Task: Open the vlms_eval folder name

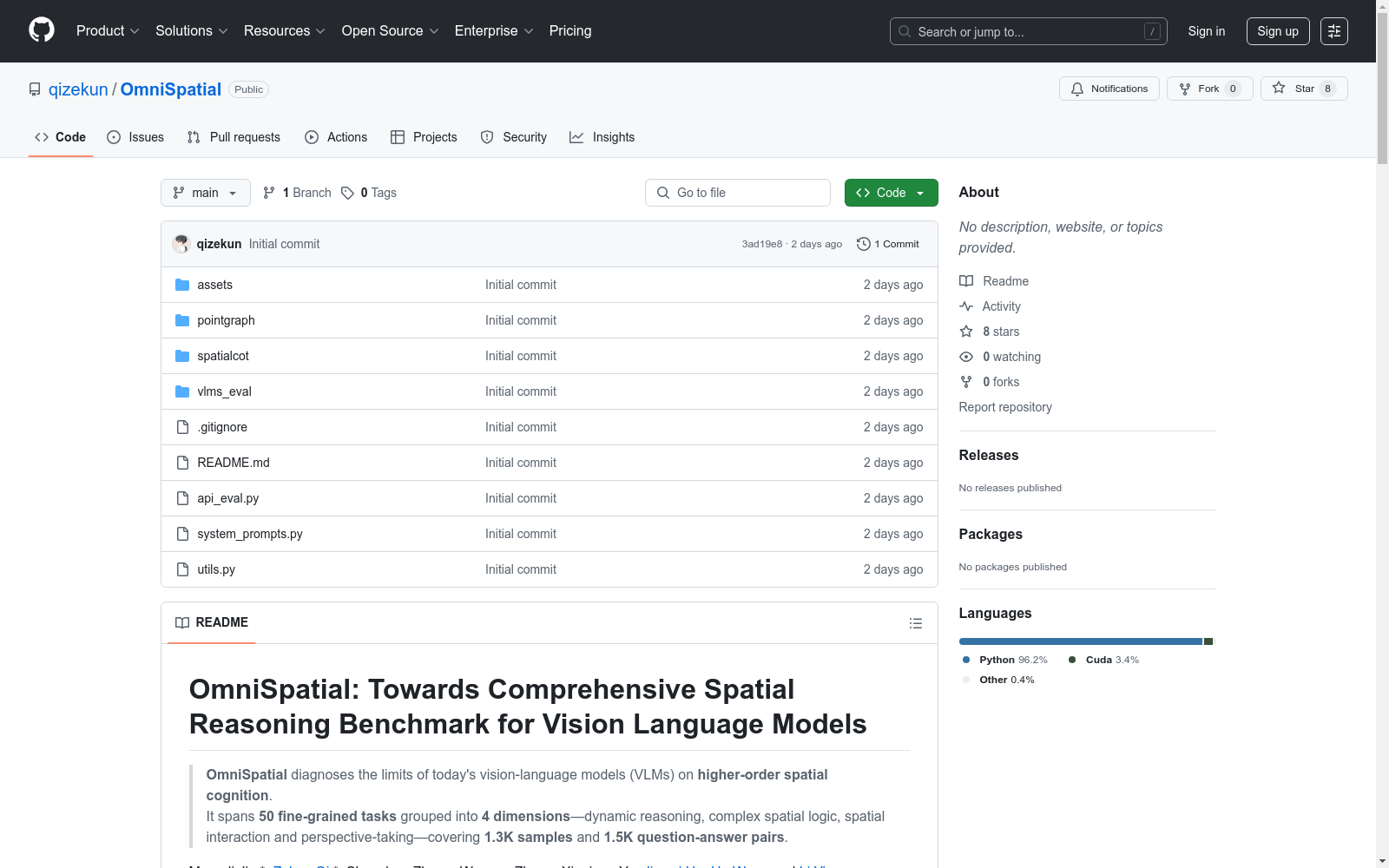Action: pos(225,391)
